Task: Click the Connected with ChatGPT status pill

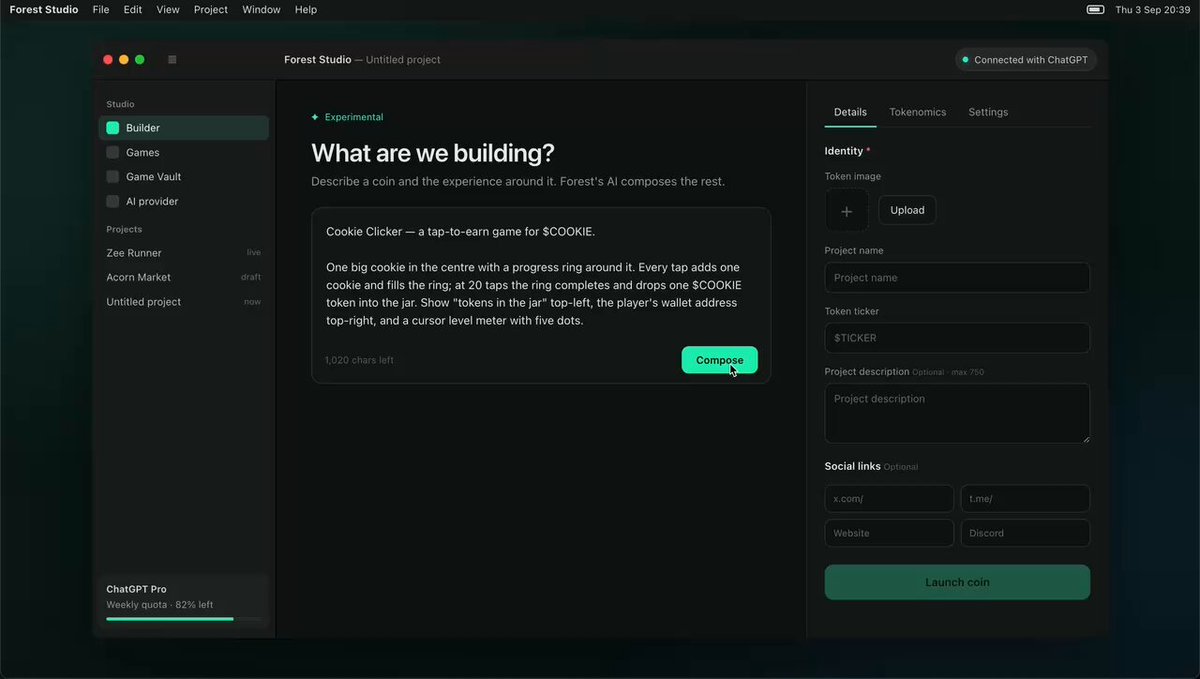Action: (x=1026, y=60)
